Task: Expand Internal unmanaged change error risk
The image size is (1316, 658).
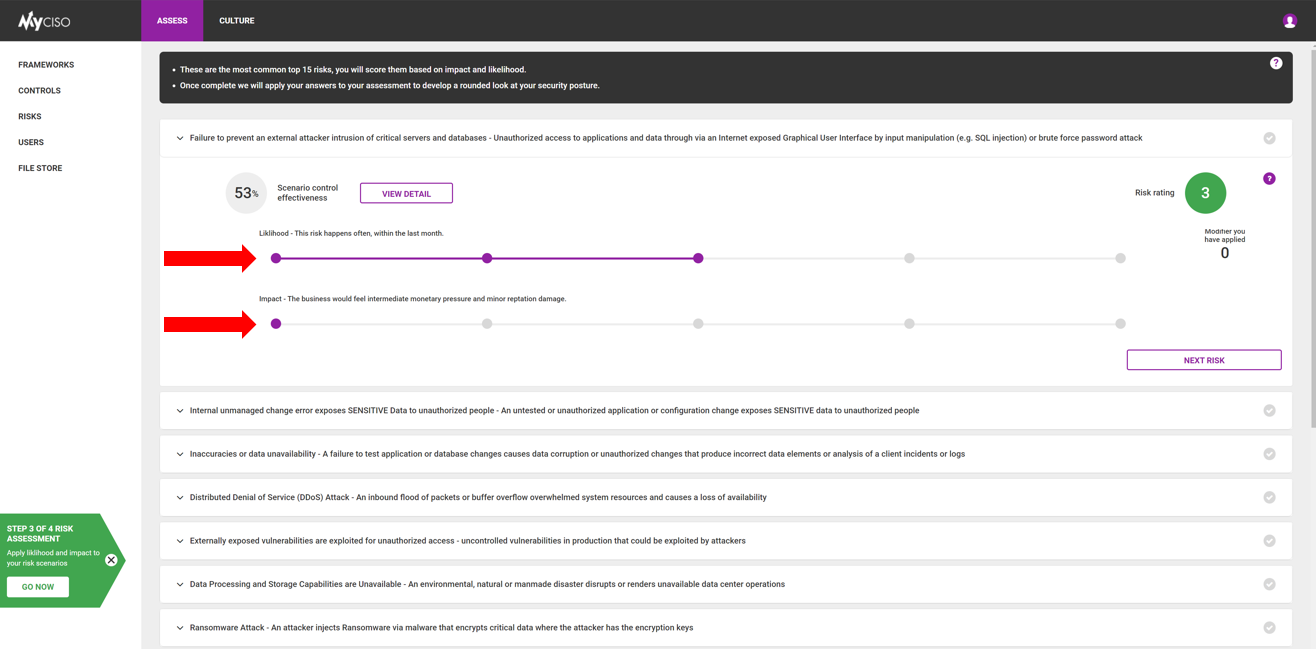Action: pyautogui.click(x=180, y=411)
